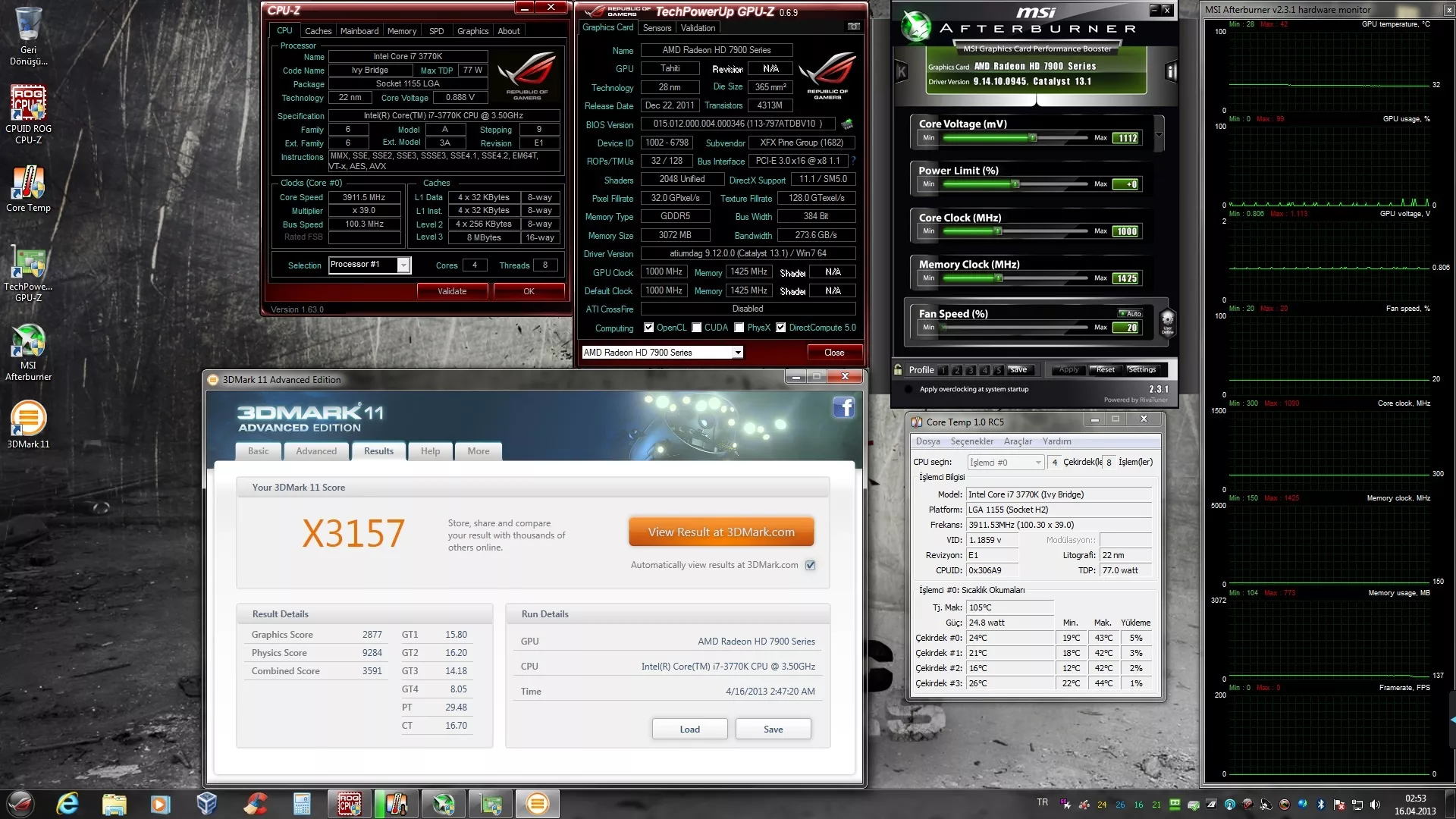Click the BIOS save chip icon in GPU-Z
The height and width of the screenshot is (819, 1456).
coord(847,124)
